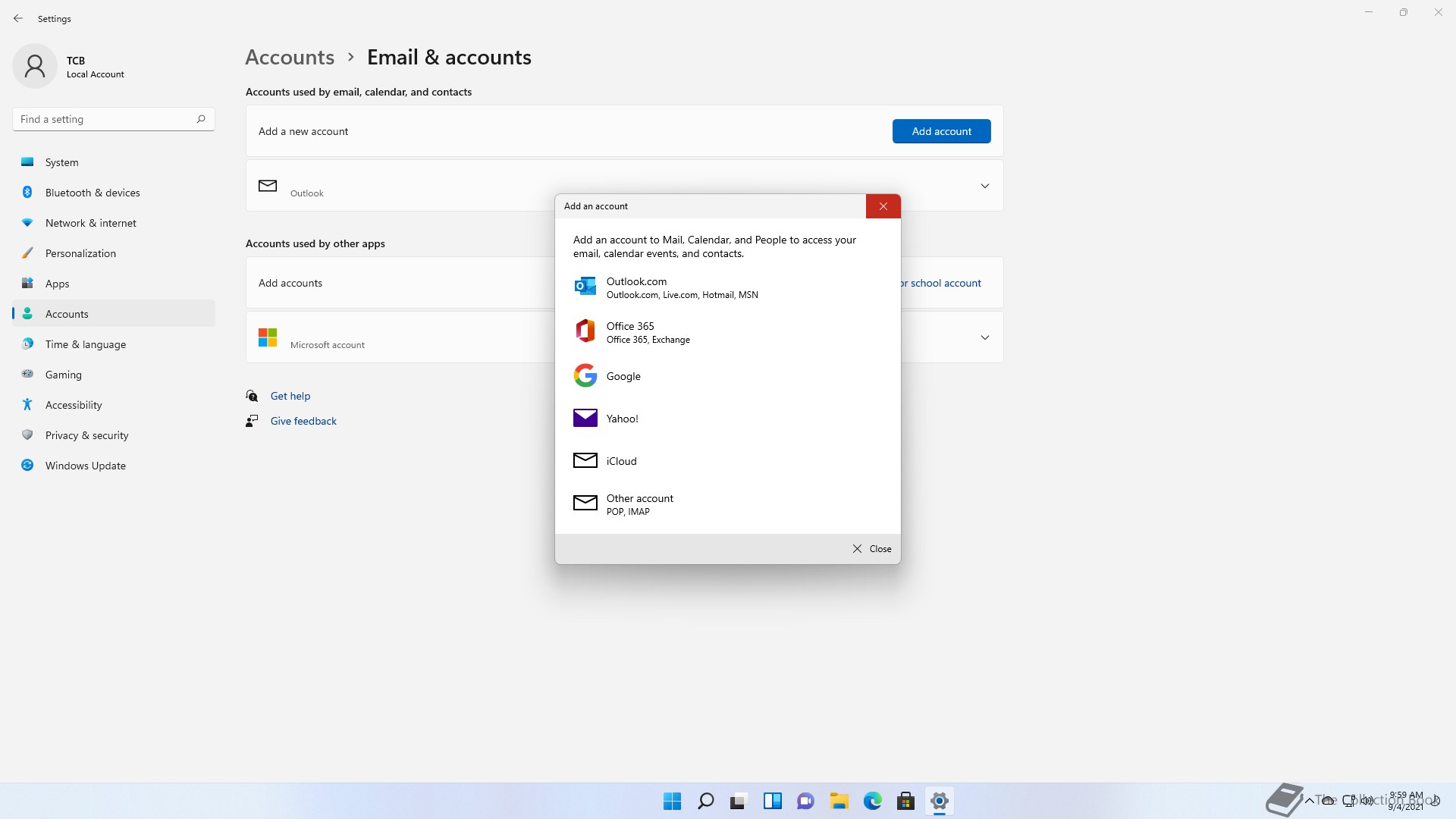Choose the iCloud account option
1456x819 pixels.
728,461
